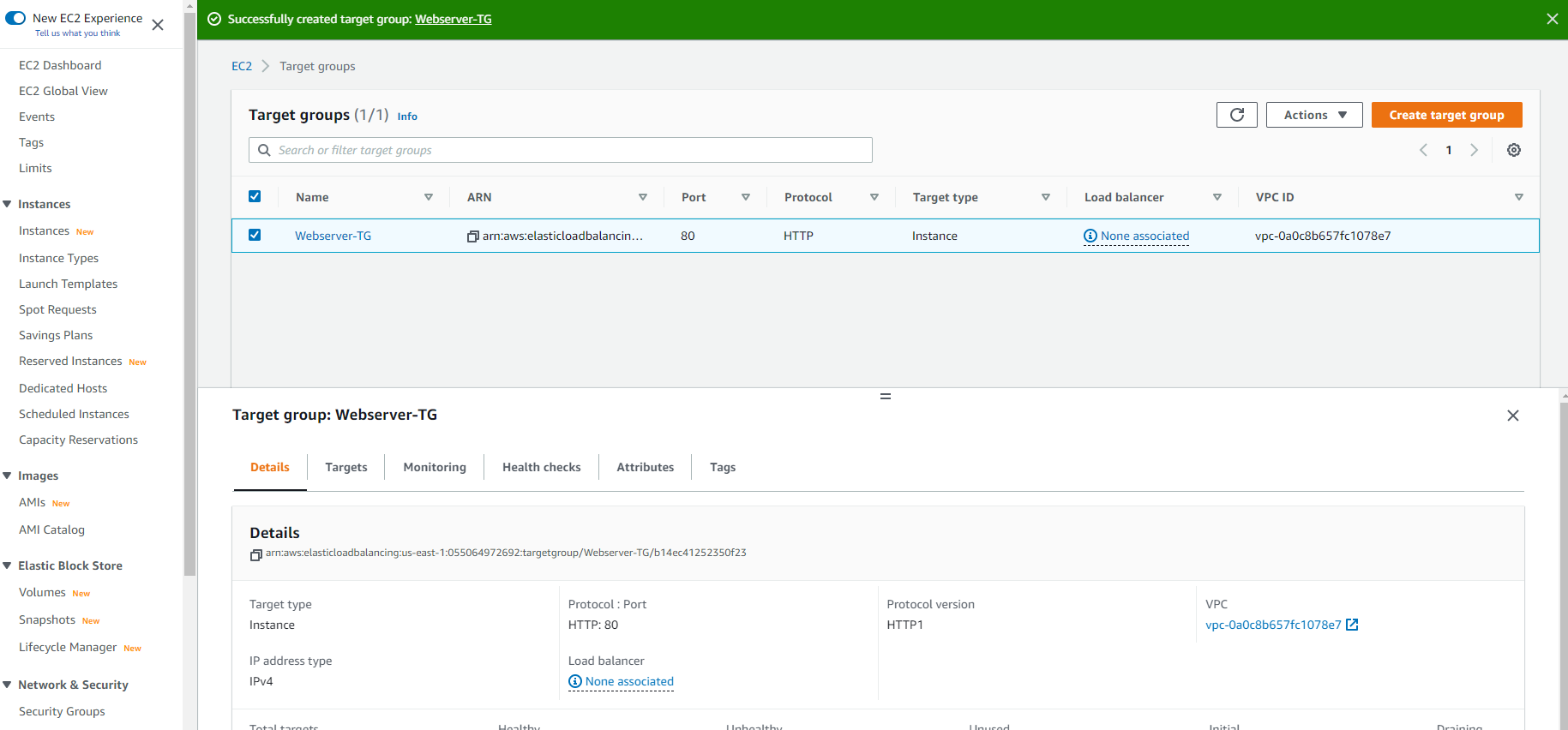Open Tags in left sidebar
Image resolution: width=1568 pixels, height=730 pixels.
coord(31,142)
